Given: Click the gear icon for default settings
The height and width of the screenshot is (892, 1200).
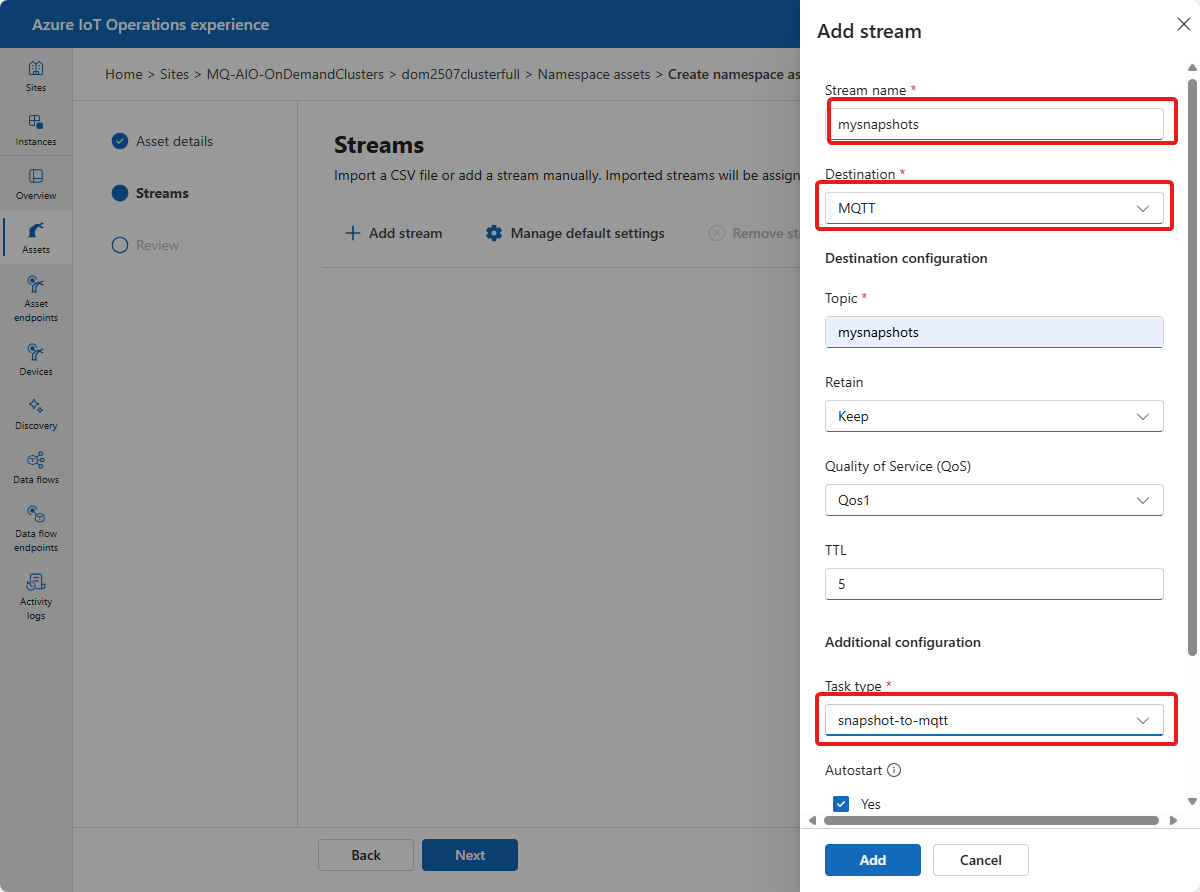Looking at the screenshot, I should pyautogui.click(x=493, y=233).
